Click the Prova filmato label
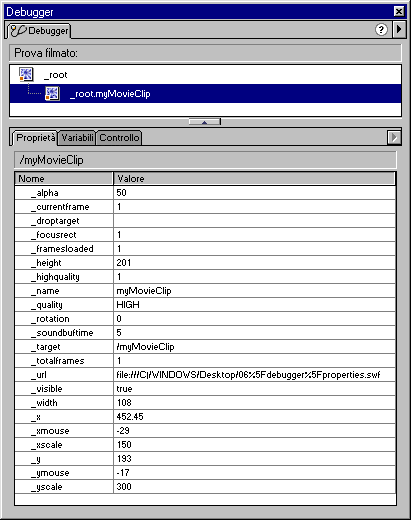Viewport: 411px width, 520px height. tap(46, 53)
